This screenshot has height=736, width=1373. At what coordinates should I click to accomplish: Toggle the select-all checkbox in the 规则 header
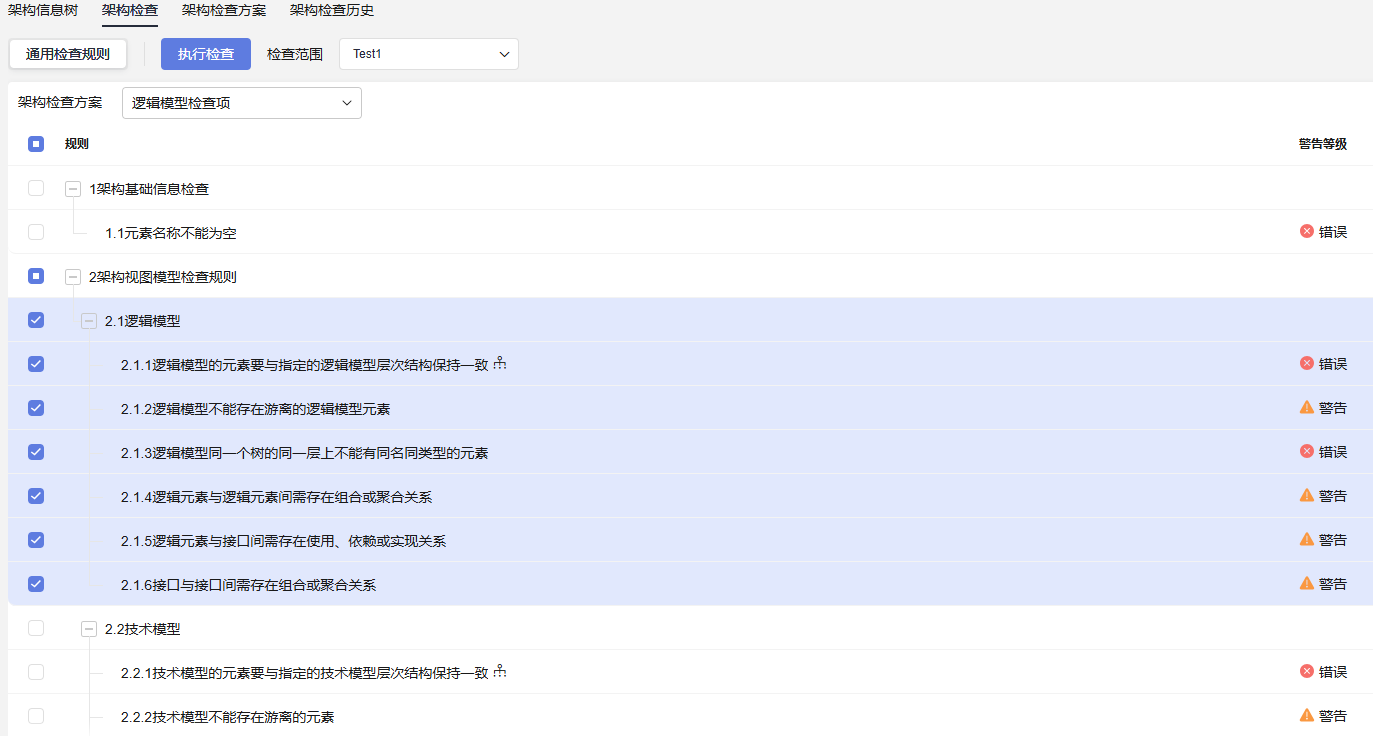pyautogui.click(x=36, y=144)
